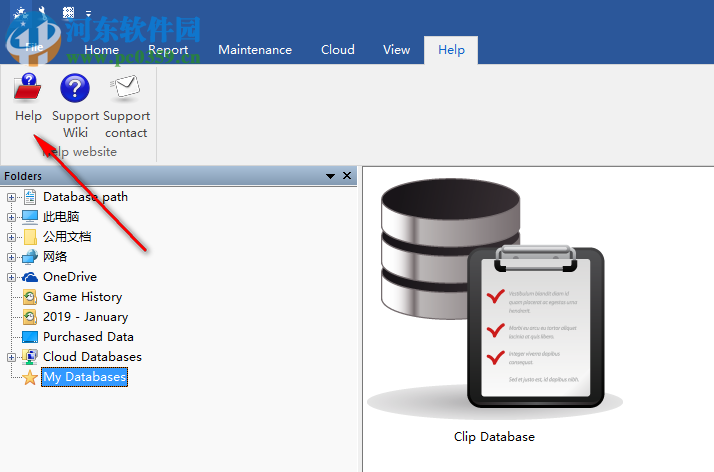This screenshot has width=714, height=472.
Task: Click the Folders panel title
Action: pyautogui.click(x=23, y=176)
